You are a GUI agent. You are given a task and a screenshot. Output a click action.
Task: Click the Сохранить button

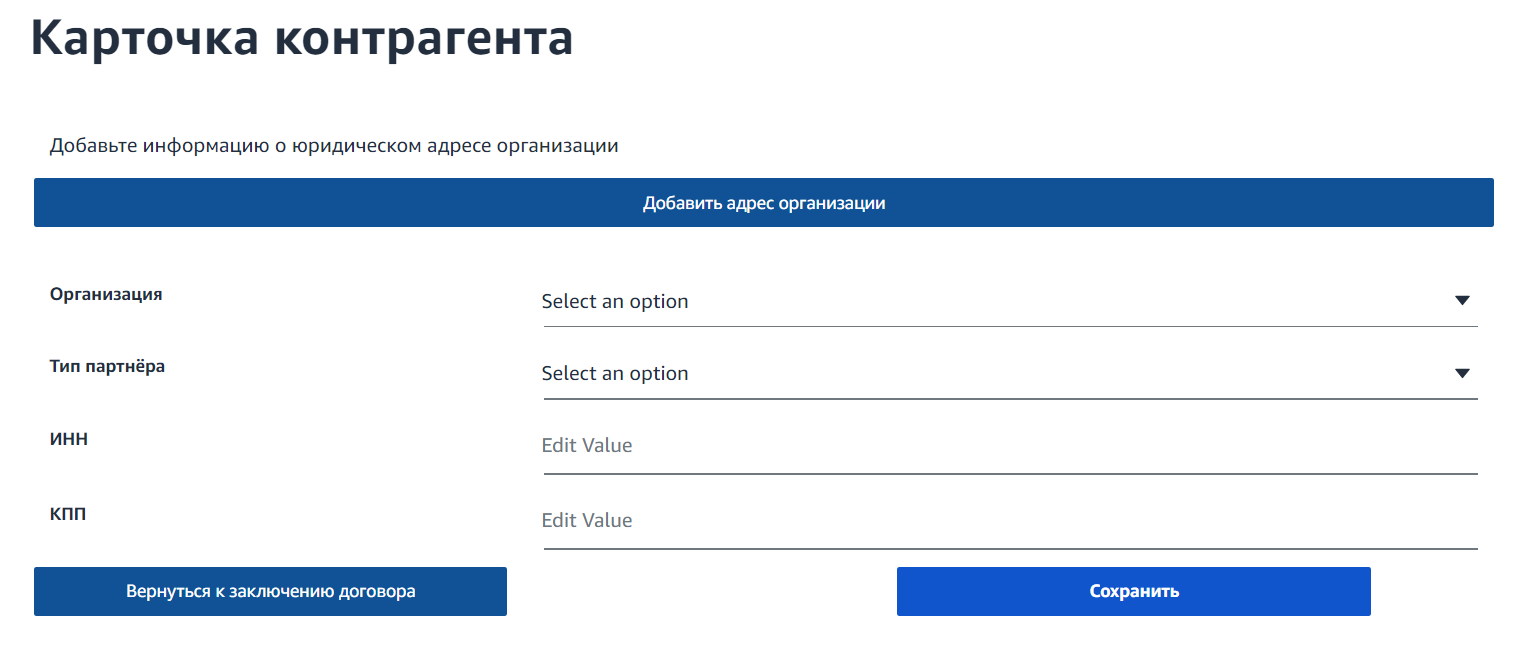point(1134,591)
